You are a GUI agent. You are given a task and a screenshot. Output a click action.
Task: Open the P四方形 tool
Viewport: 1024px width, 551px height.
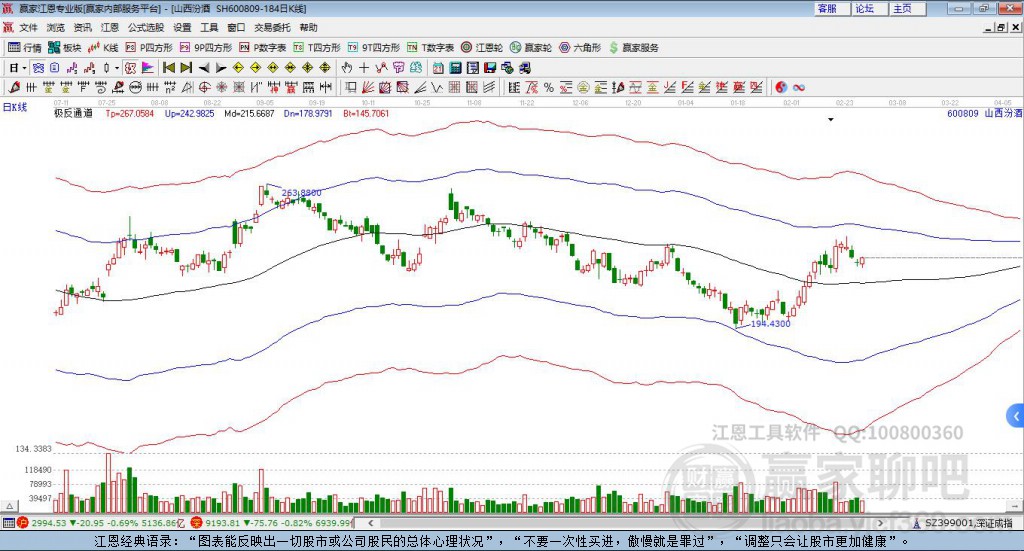(149, 48)
